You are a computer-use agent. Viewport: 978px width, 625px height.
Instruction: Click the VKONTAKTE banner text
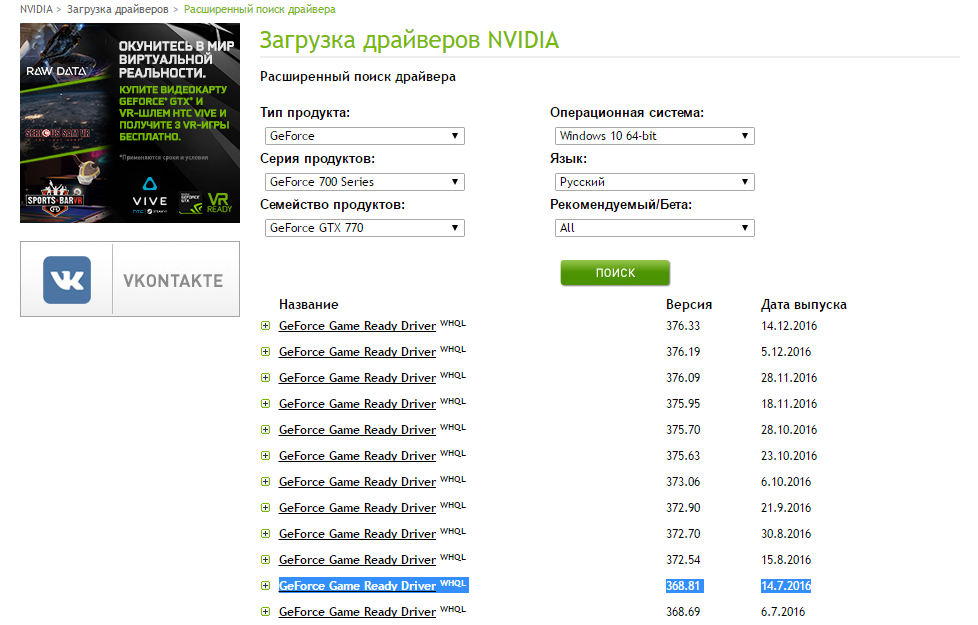[x=173, y=281]
